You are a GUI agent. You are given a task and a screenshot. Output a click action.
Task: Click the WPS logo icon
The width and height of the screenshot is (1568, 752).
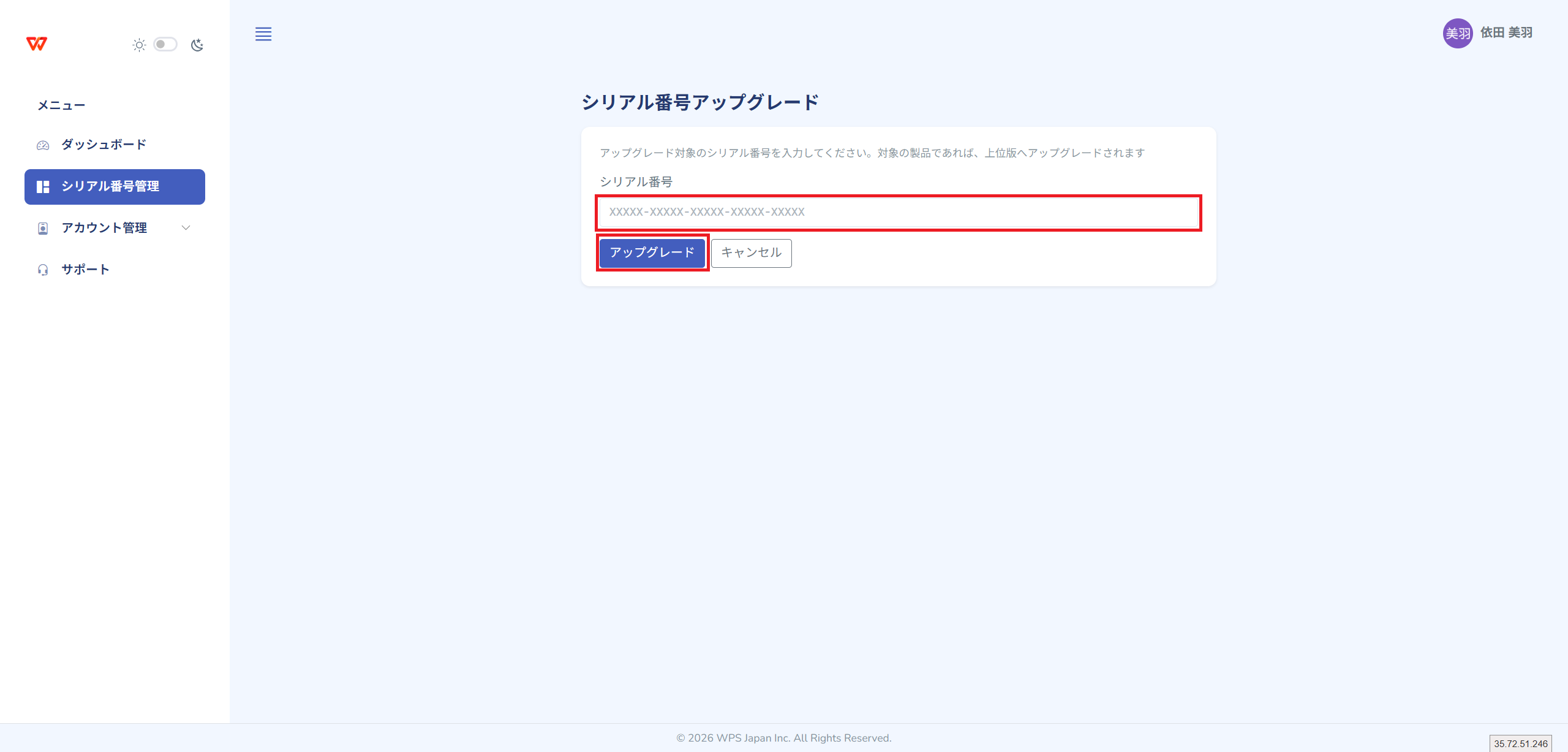(37, 44)
